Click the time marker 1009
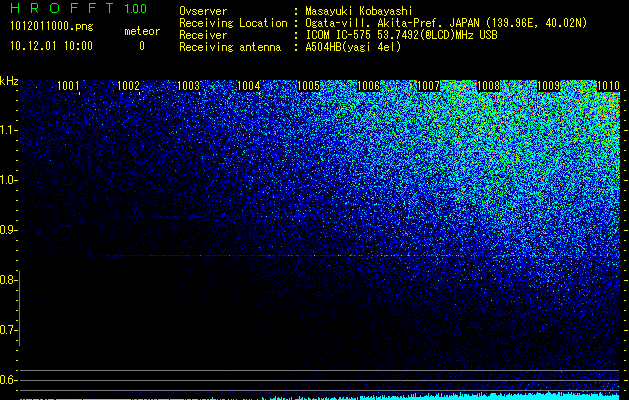Image resolution: width=629 pixels, height=400 pixels. [x=548, y=86]
